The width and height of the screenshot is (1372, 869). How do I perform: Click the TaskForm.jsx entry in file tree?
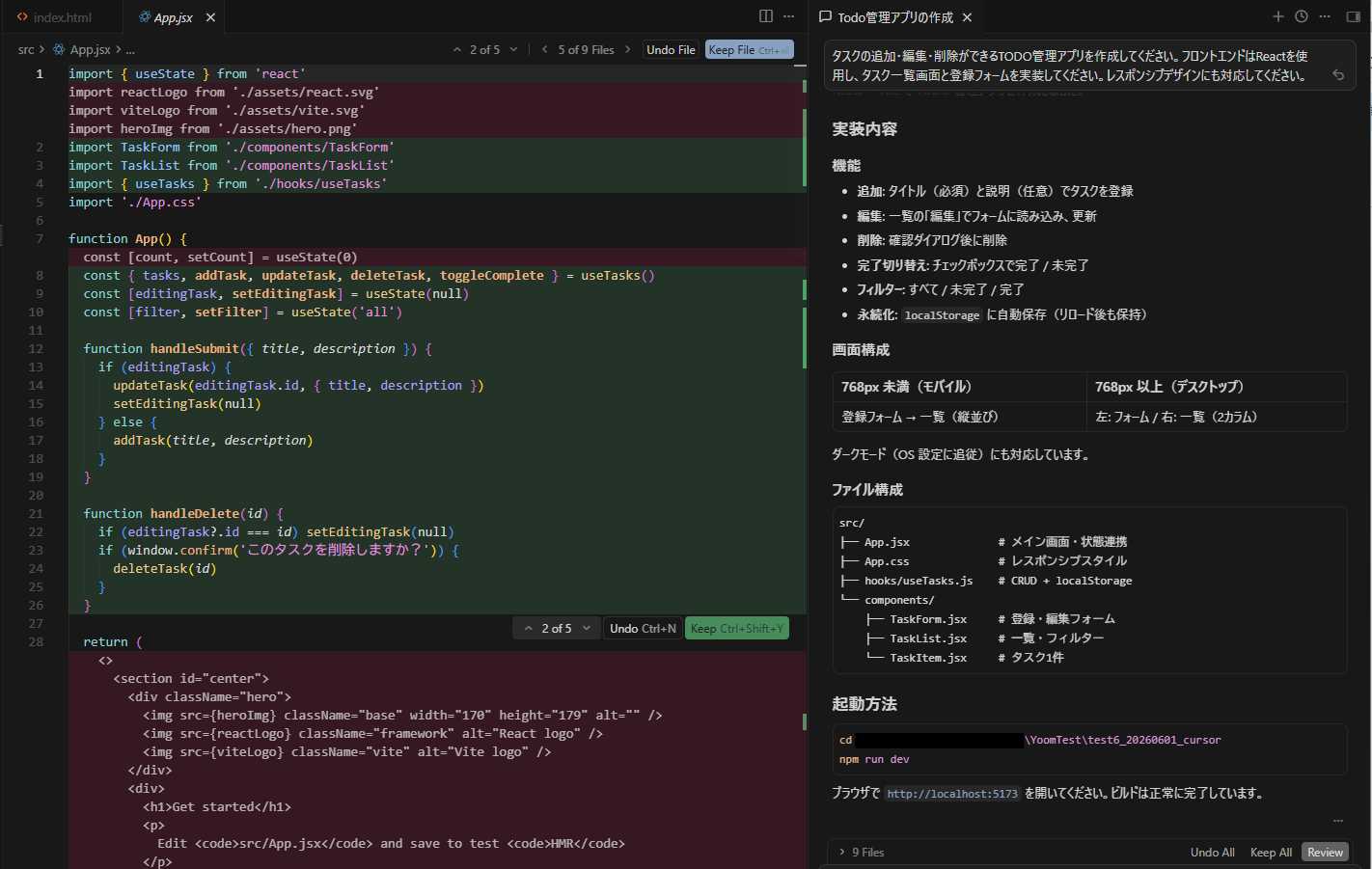point(928,619)
